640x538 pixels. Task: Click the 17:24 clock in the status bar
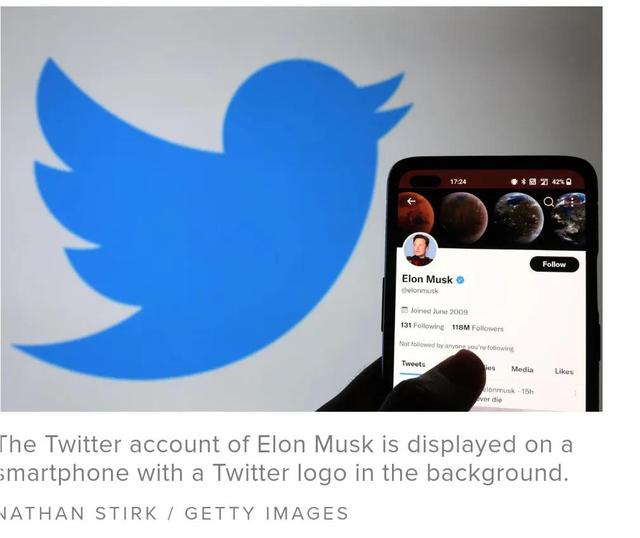pyautogui.click(x=458, y=182)
